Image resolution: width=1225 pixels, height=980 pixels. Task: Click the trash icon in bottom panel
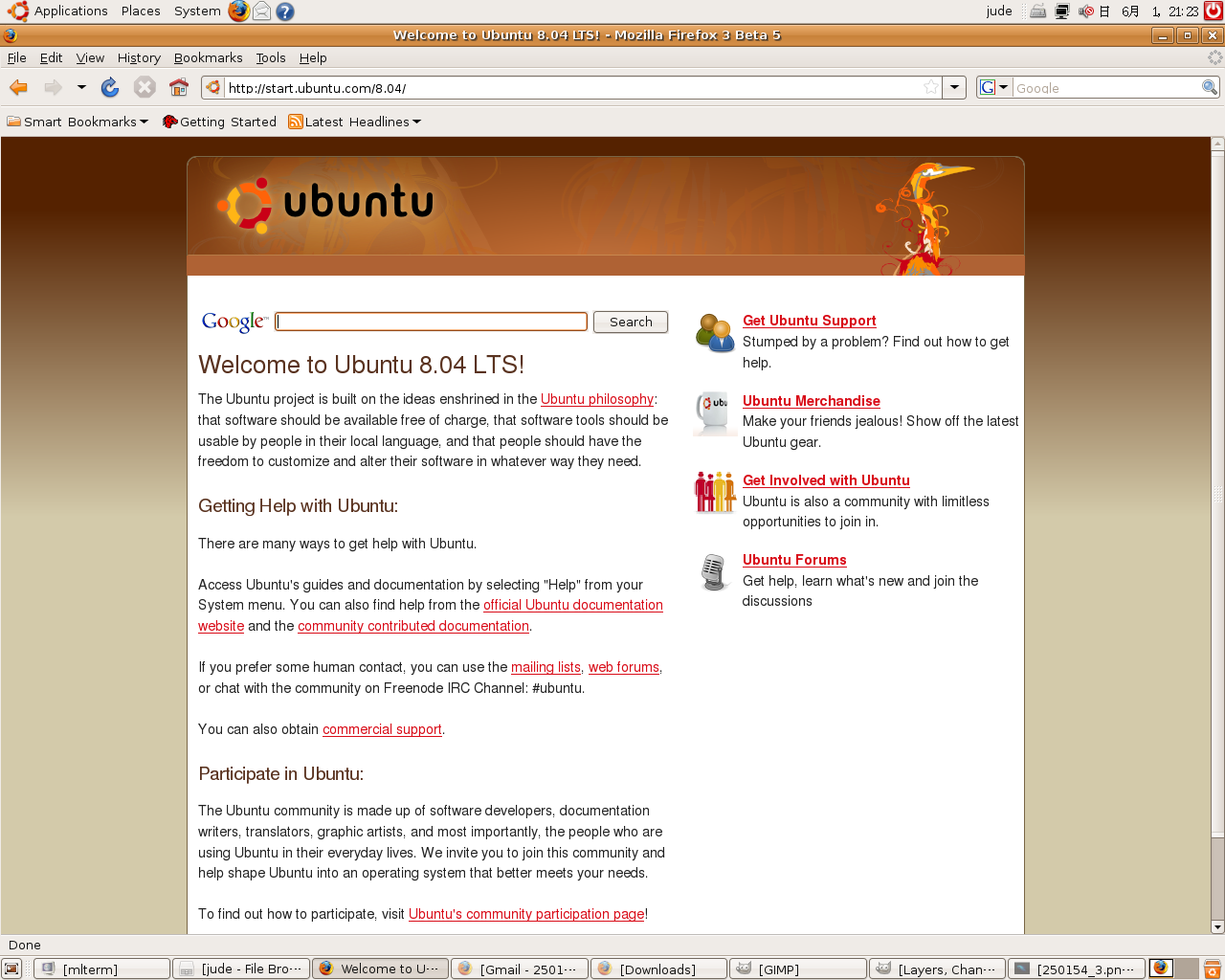(1213, 969)
